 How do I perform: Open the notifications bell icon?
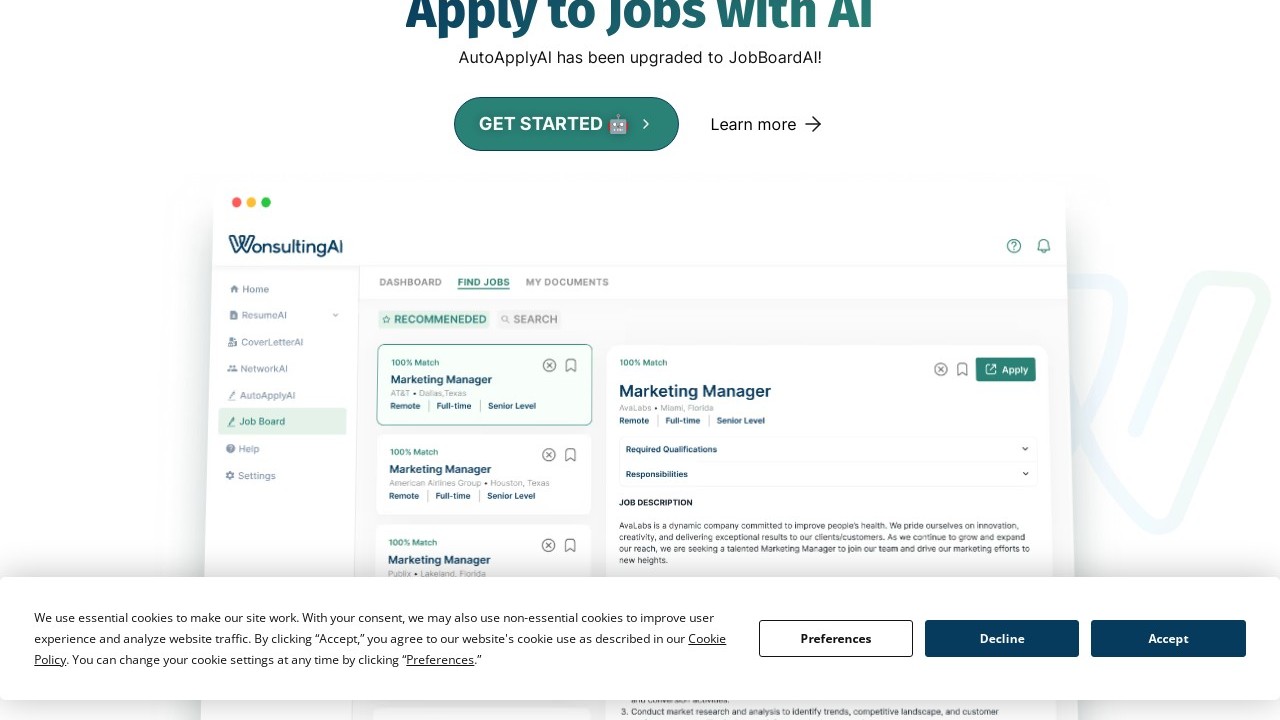(1043, 246)
